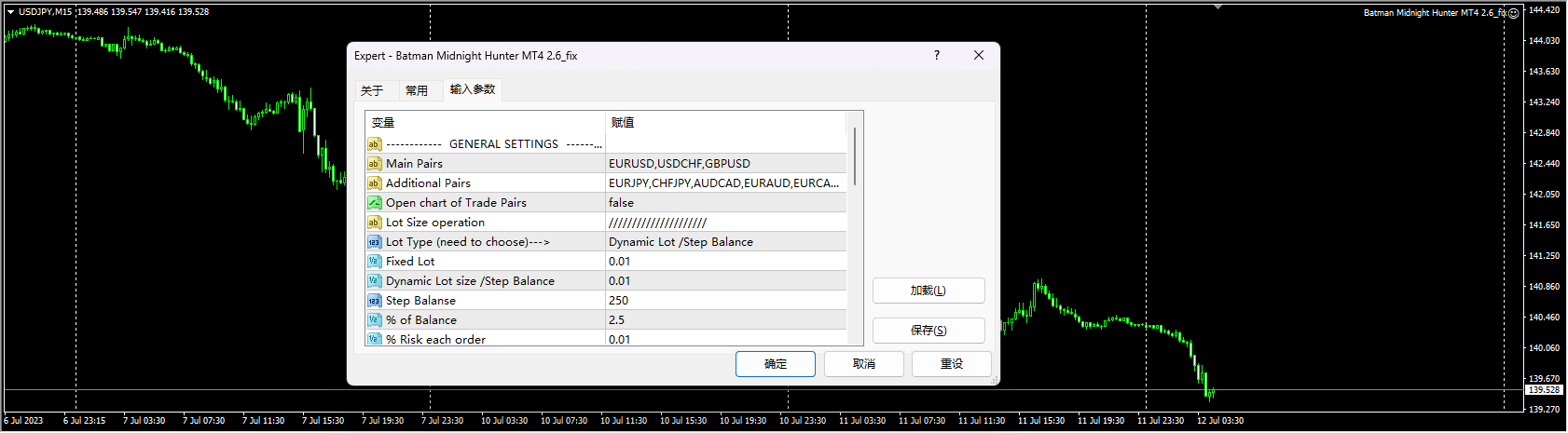1568x433 pixels.
Task: Click the icon next to % of Balance
Action: point(374,320)
